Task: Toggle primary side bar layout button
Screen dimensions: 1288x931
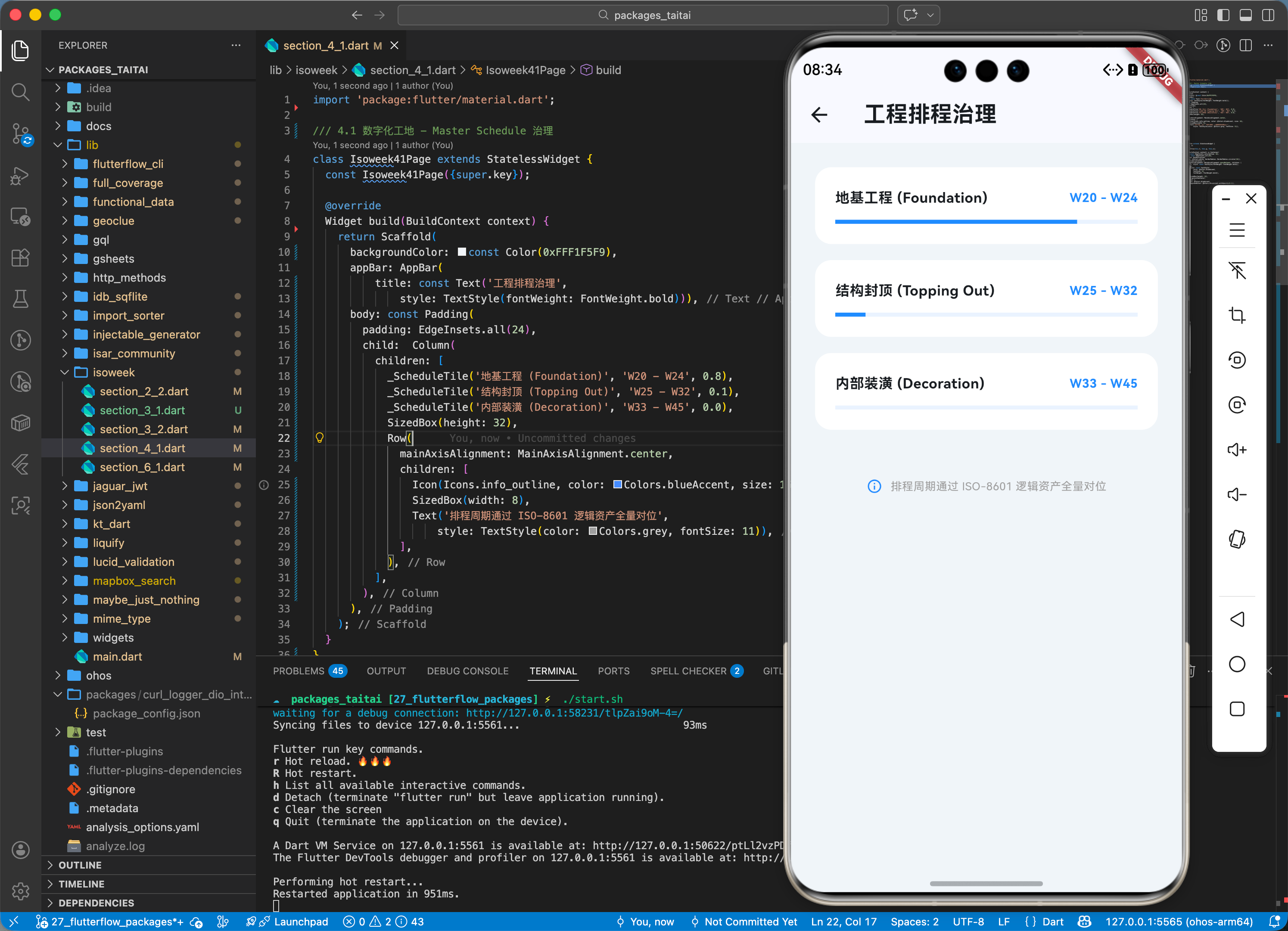Action: click(1223, 16)
